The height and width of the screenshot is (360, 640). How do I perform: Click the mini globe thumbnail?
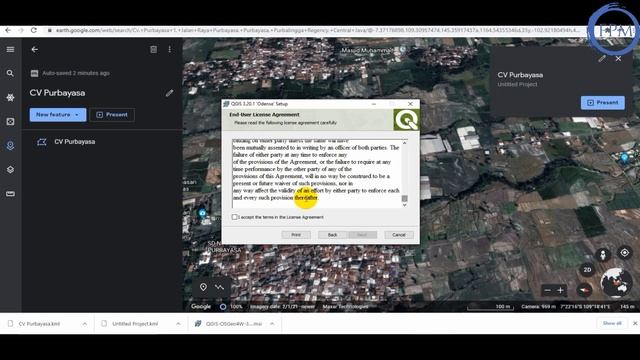pos(616,282)
